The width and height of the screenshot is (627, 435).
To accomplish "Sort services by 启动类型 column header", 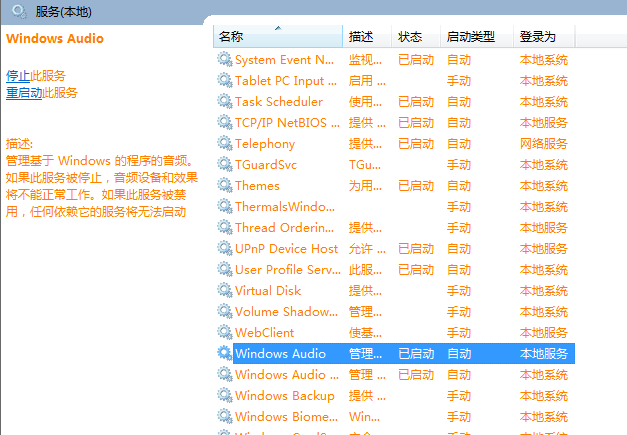I will point(477,36).
